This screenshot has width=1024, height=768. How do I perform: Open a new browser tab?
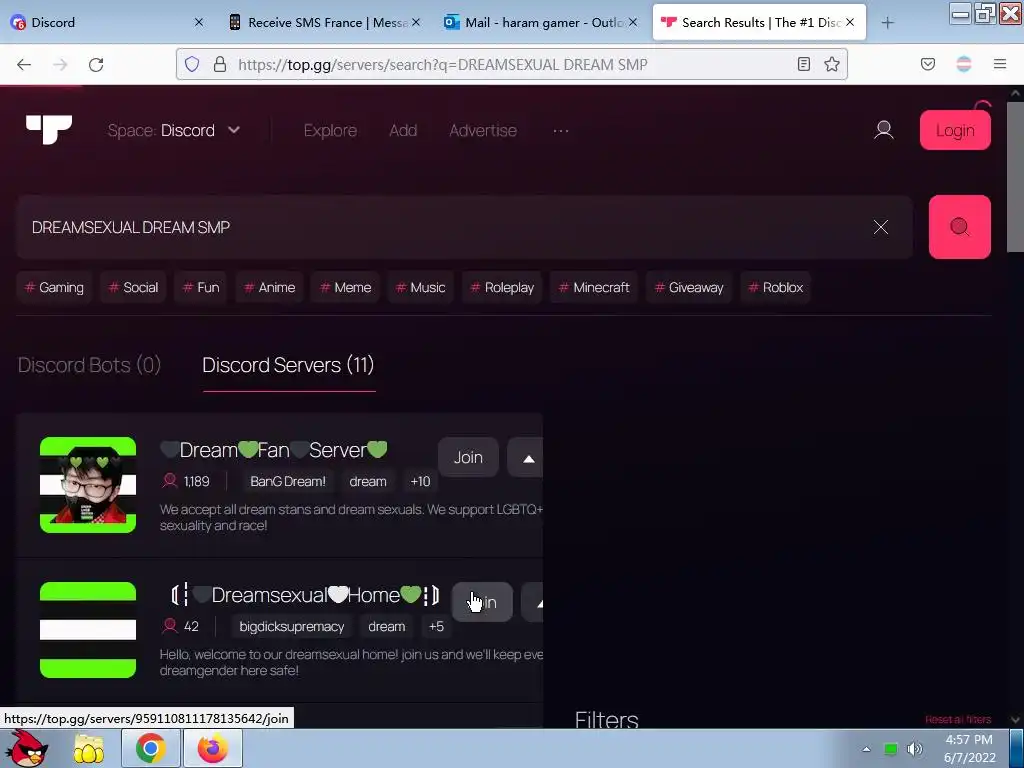887,23
